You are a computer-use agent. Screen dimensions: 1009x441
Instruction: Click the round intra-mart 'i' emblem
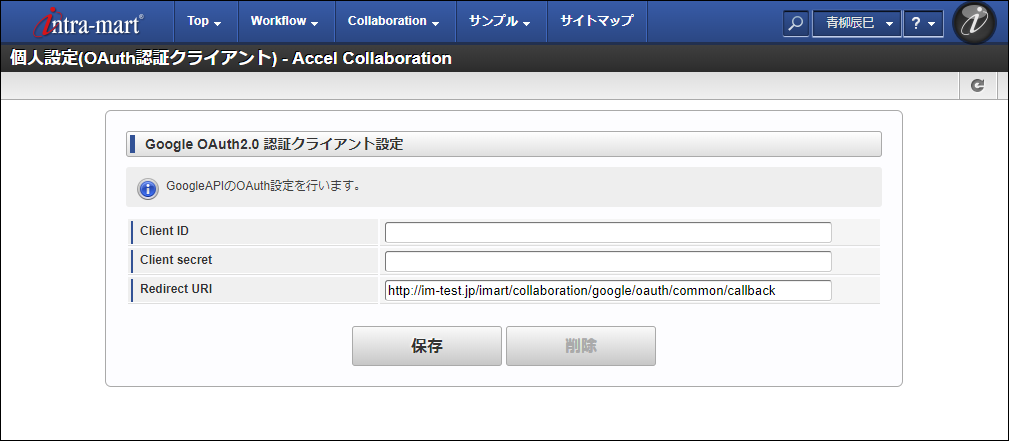(974, 23)
